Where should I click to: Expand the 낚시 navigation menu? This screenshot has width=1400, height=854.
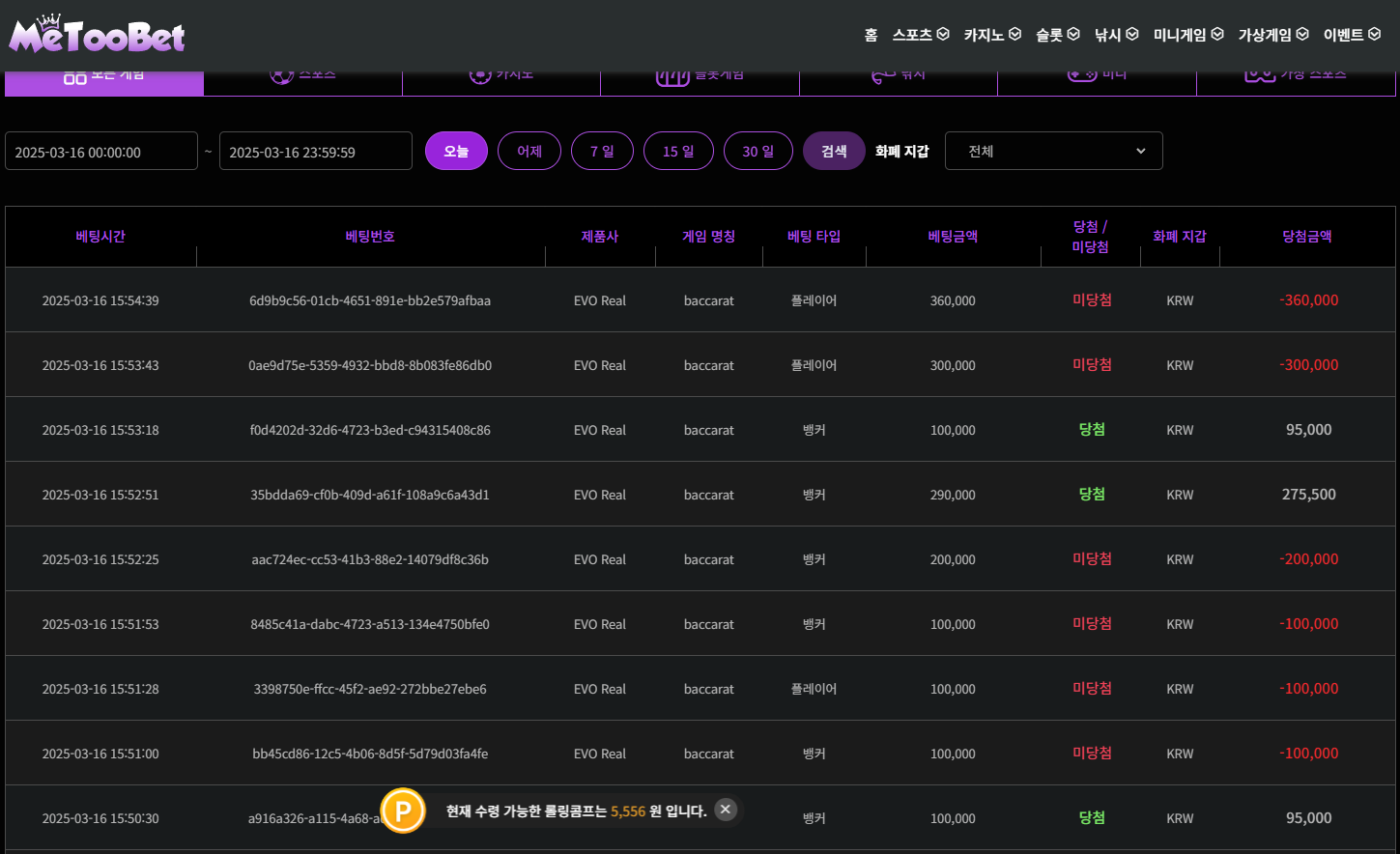1117,35
